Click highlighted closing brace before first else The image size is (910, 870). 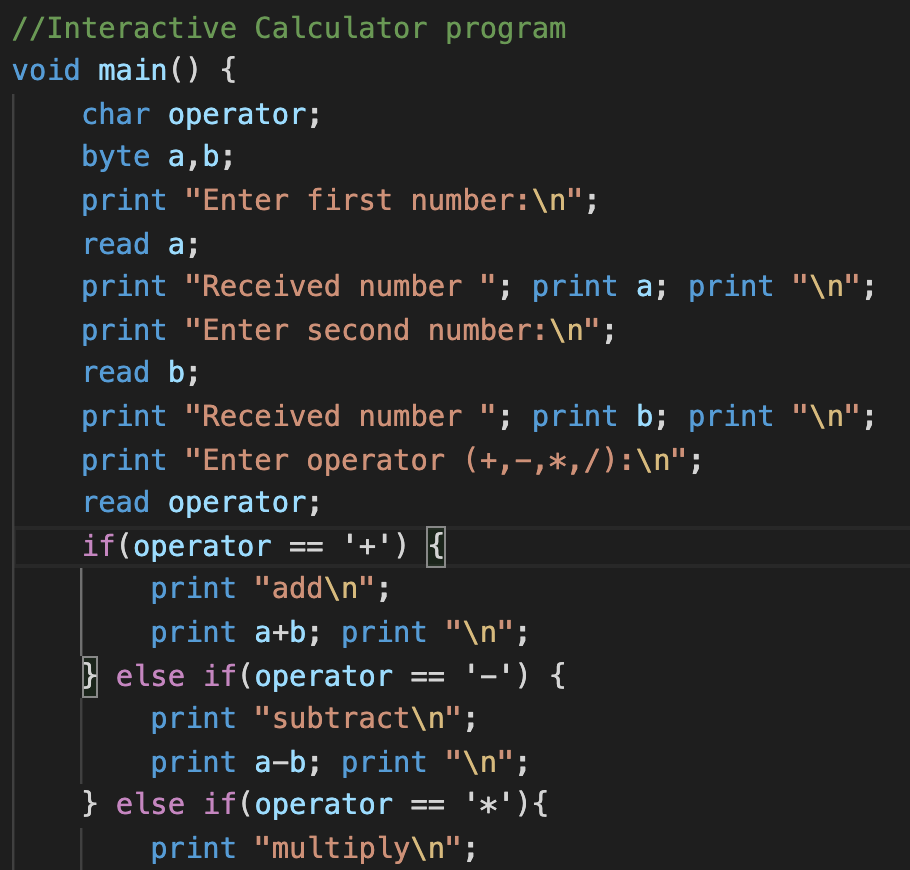click(90, 676)
